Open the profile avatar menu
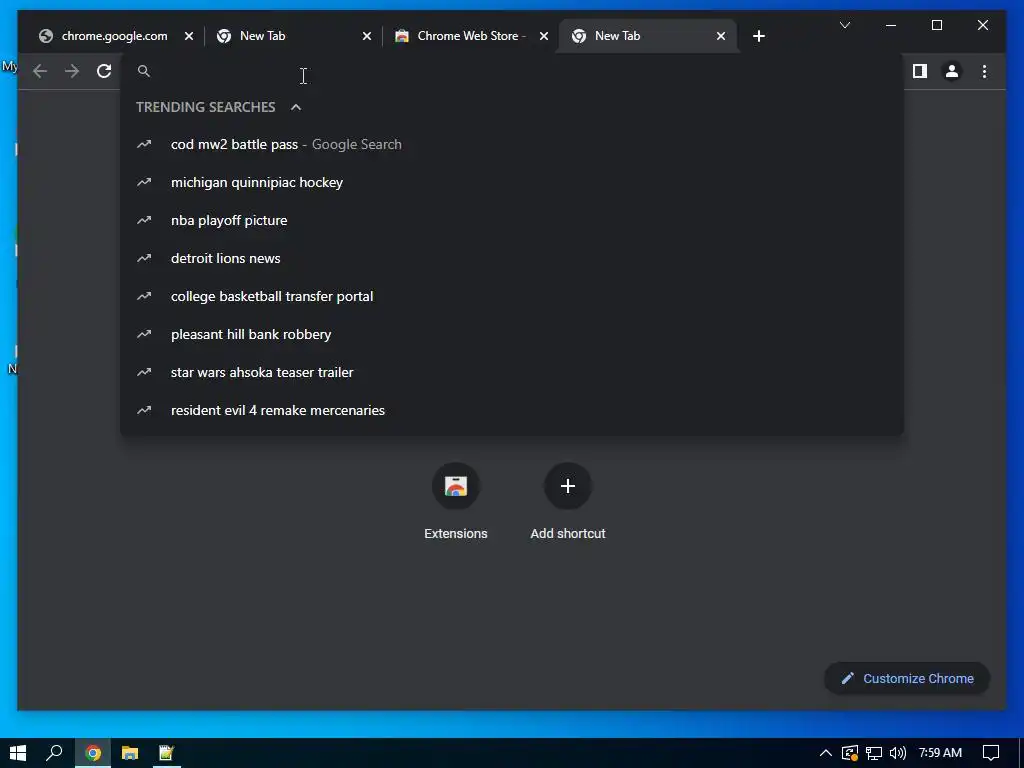This screenshot has width=1024, height=768. click(x=952, y=71)
